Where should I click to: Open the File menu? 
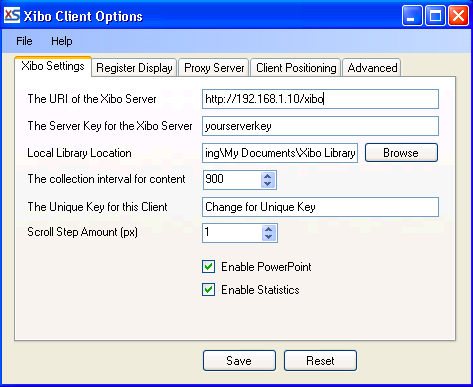(24, 41)
